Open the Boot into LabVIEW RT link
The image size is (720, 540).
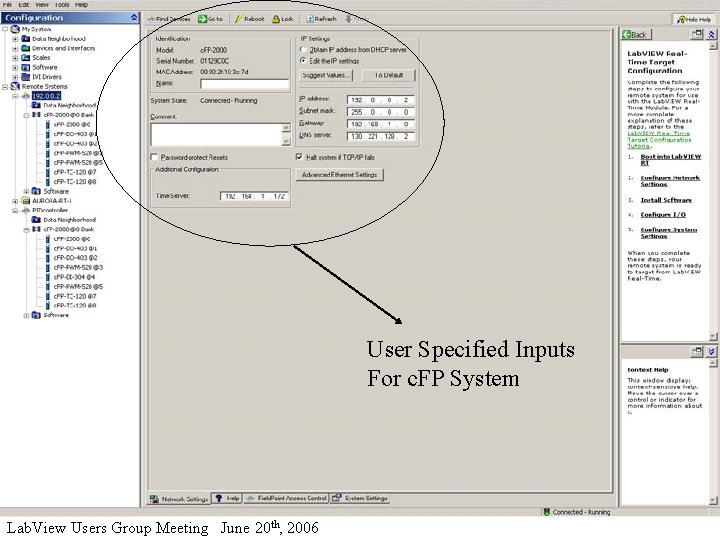[671, 159]
